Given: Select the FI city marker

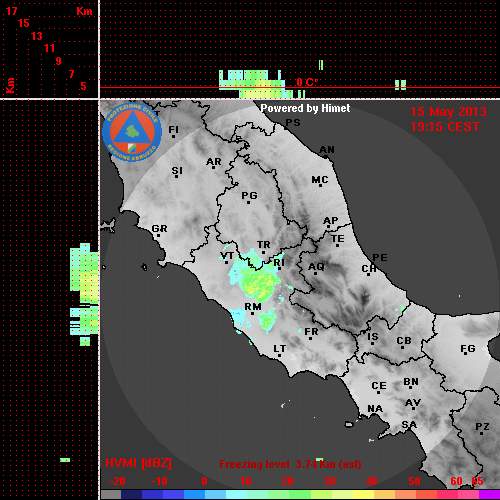Looking at the screenshot, I should [x=173, y=136].
